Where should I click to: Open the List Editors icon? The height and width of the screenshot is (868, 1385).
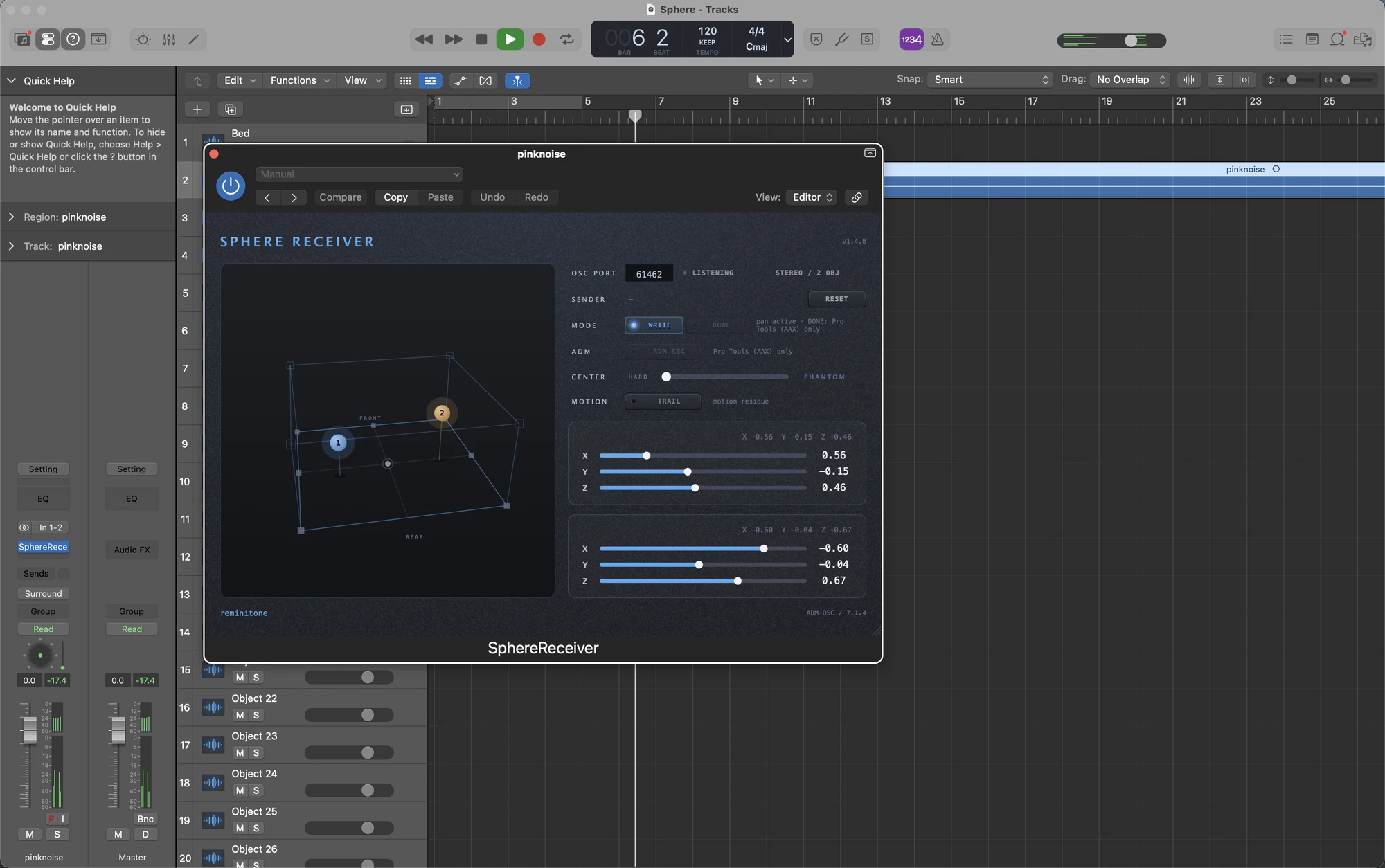point(1286,39)
